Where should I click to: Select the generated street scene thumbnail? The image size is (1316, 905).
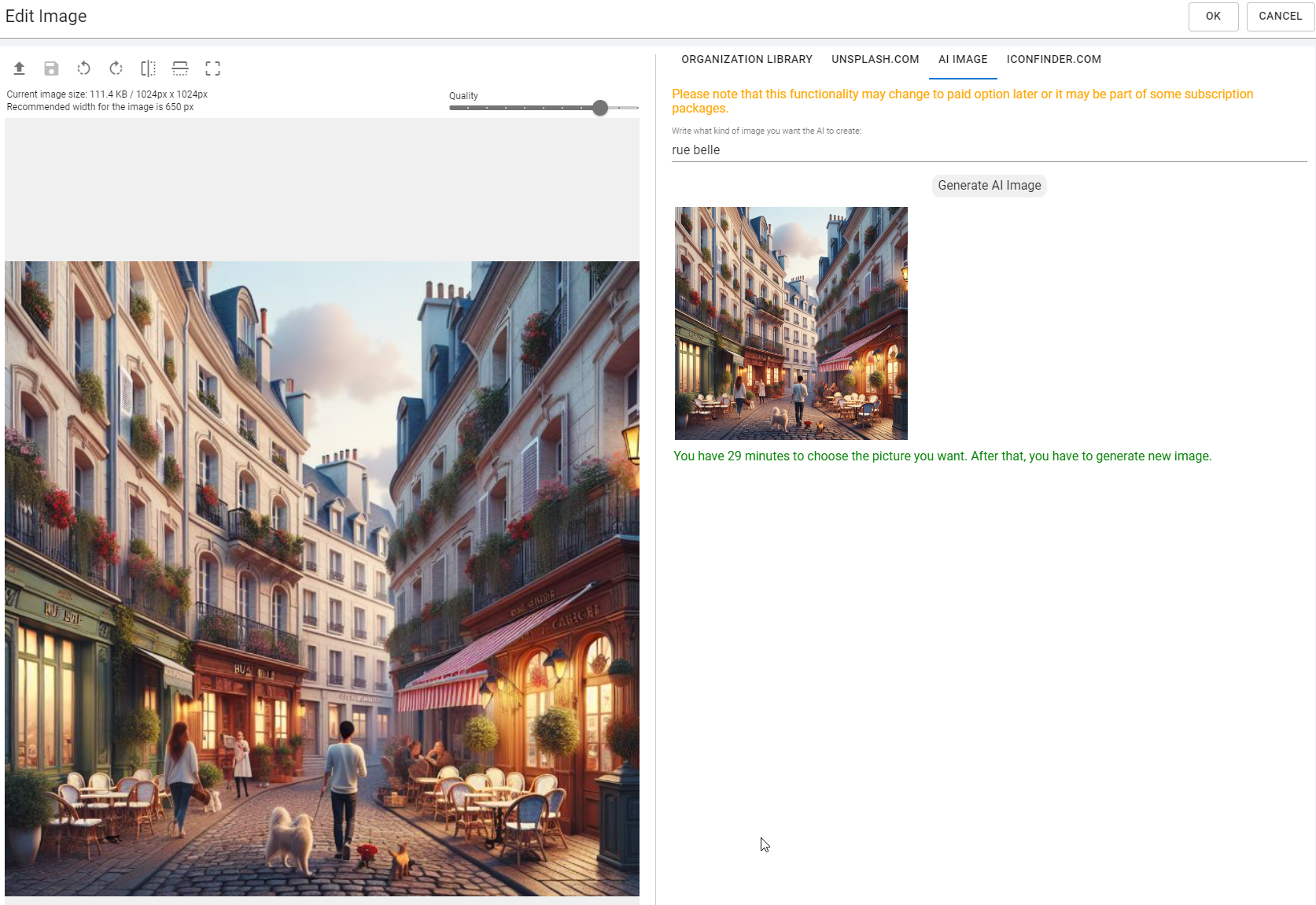[x=791, y=323]
